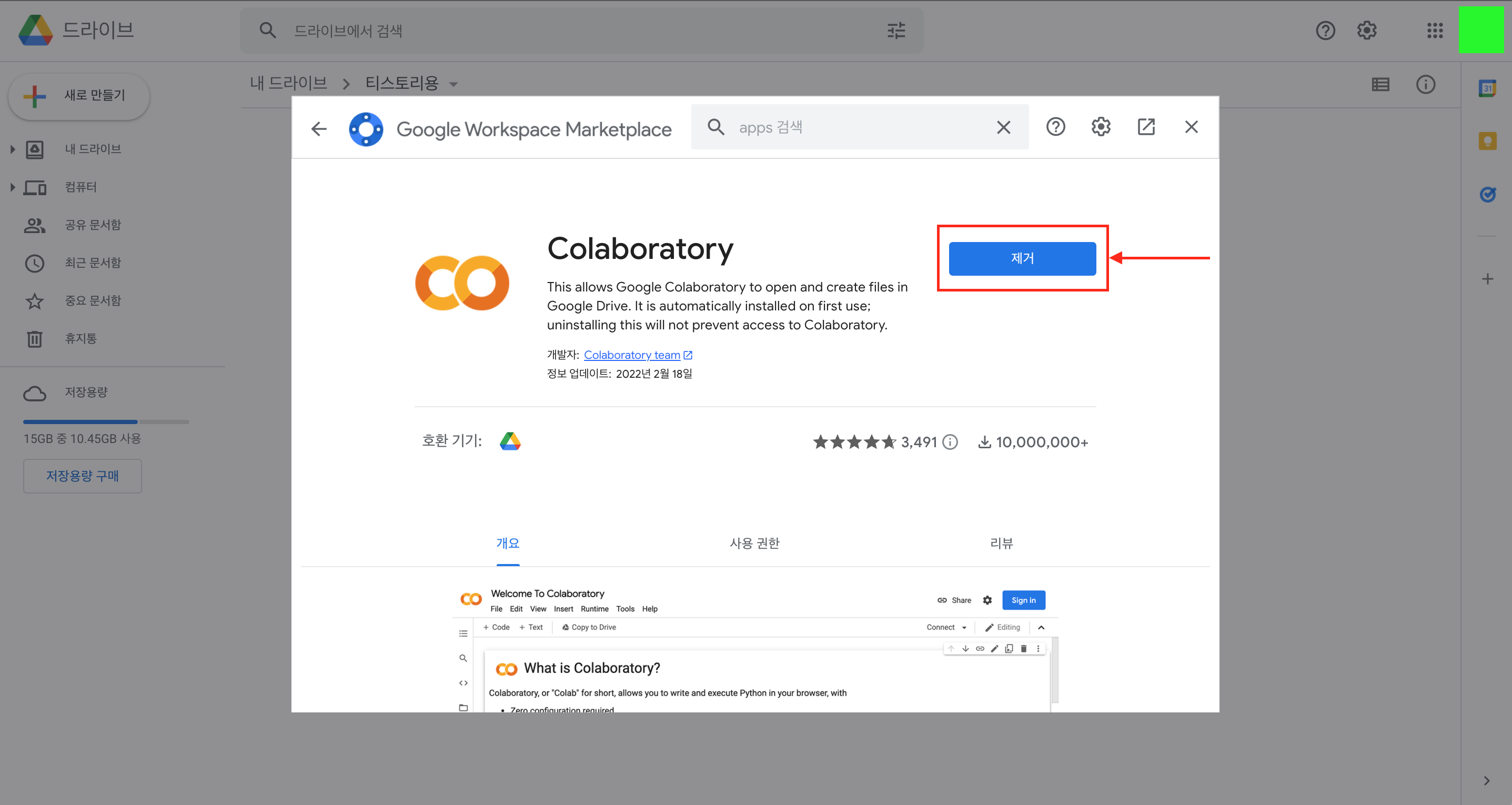Open 저장용량 in the sidebar
The height and width of the screenshot is (805, 1512).
[86, 392]
